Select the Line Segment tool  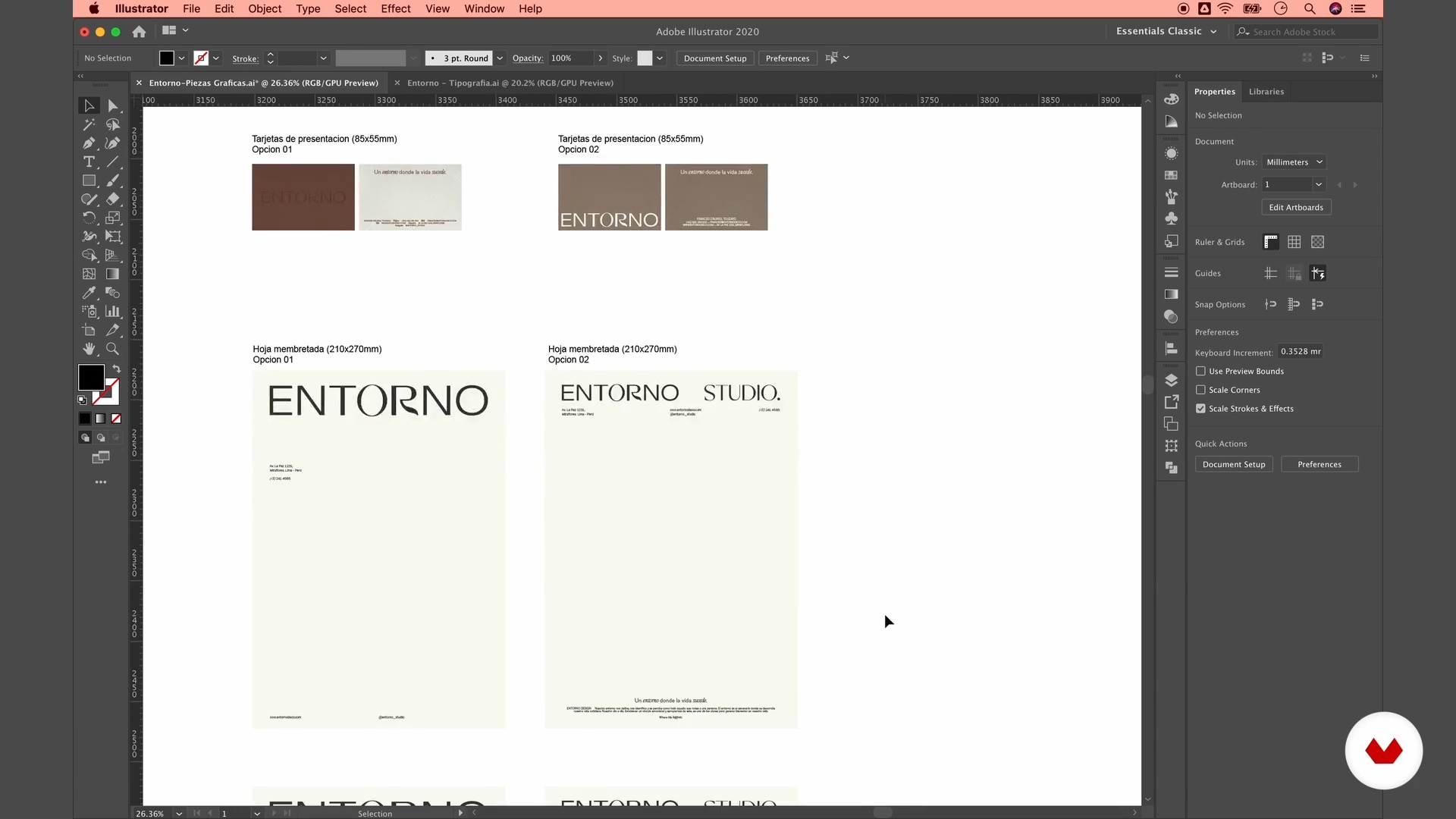click(113, 162)
